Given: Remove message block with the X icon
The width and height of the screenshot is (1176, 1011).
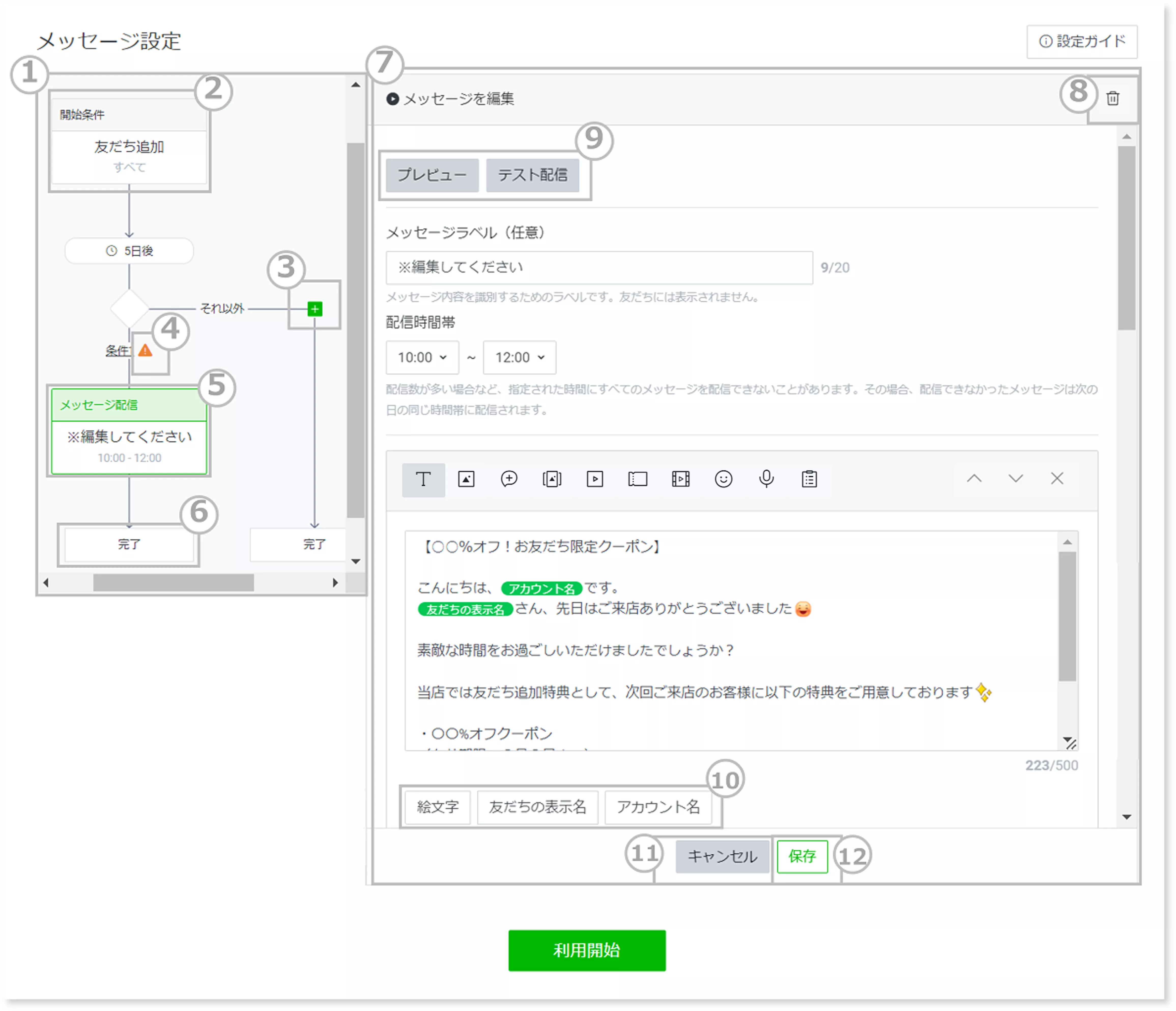Looking at the screenshot, I should click(1057, 479).
